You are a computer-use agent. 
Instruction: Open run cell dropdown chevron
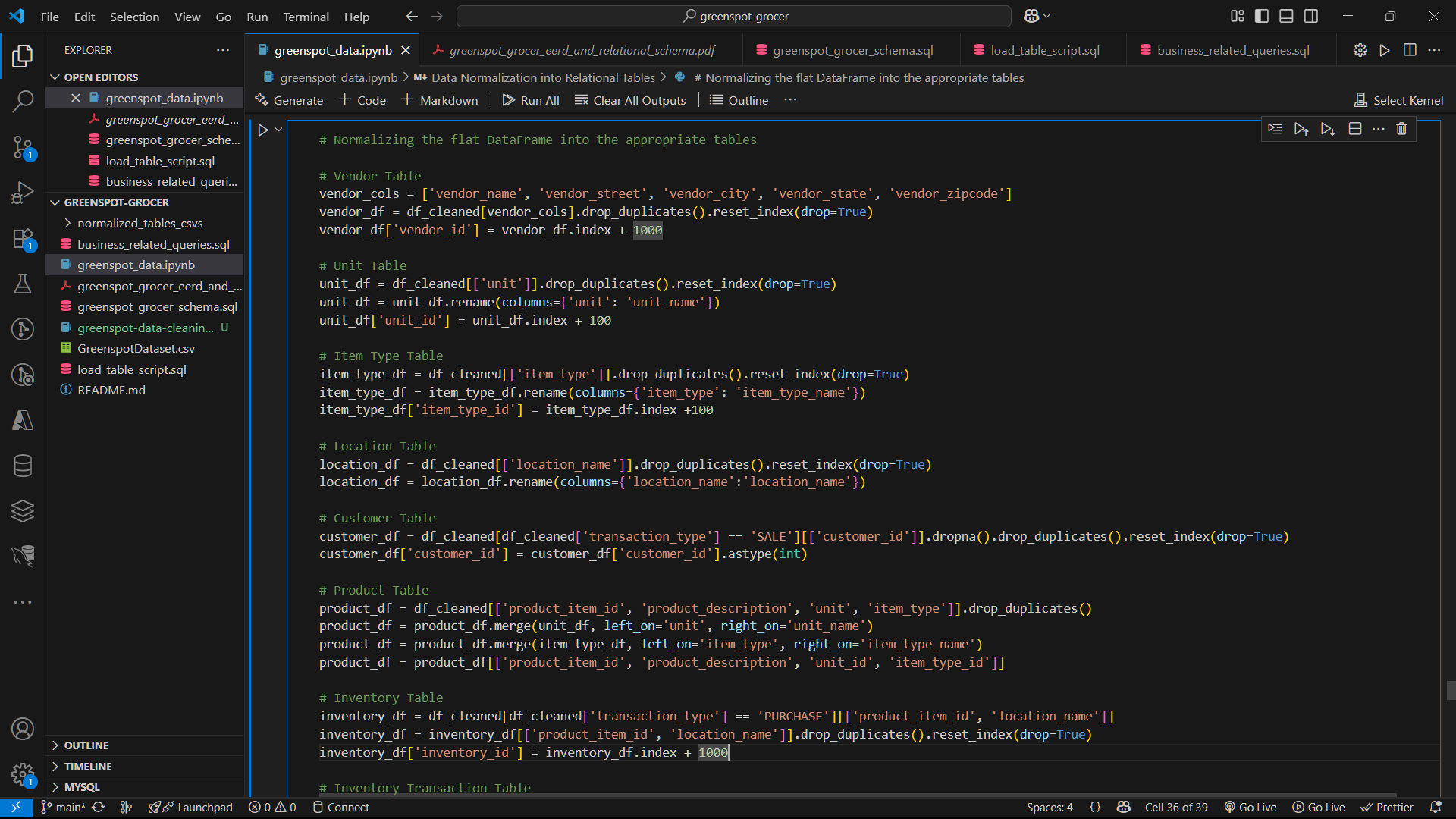click(x=279, y=130)
